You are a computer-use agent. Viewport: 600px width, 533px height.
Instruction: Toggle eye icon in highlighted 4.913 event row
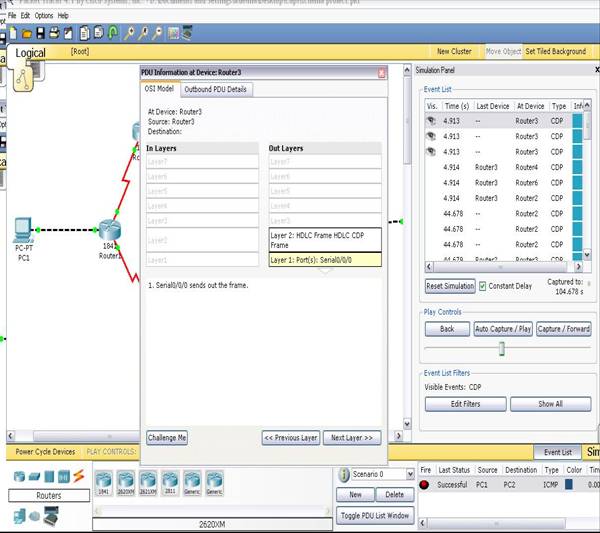[431, 121]
